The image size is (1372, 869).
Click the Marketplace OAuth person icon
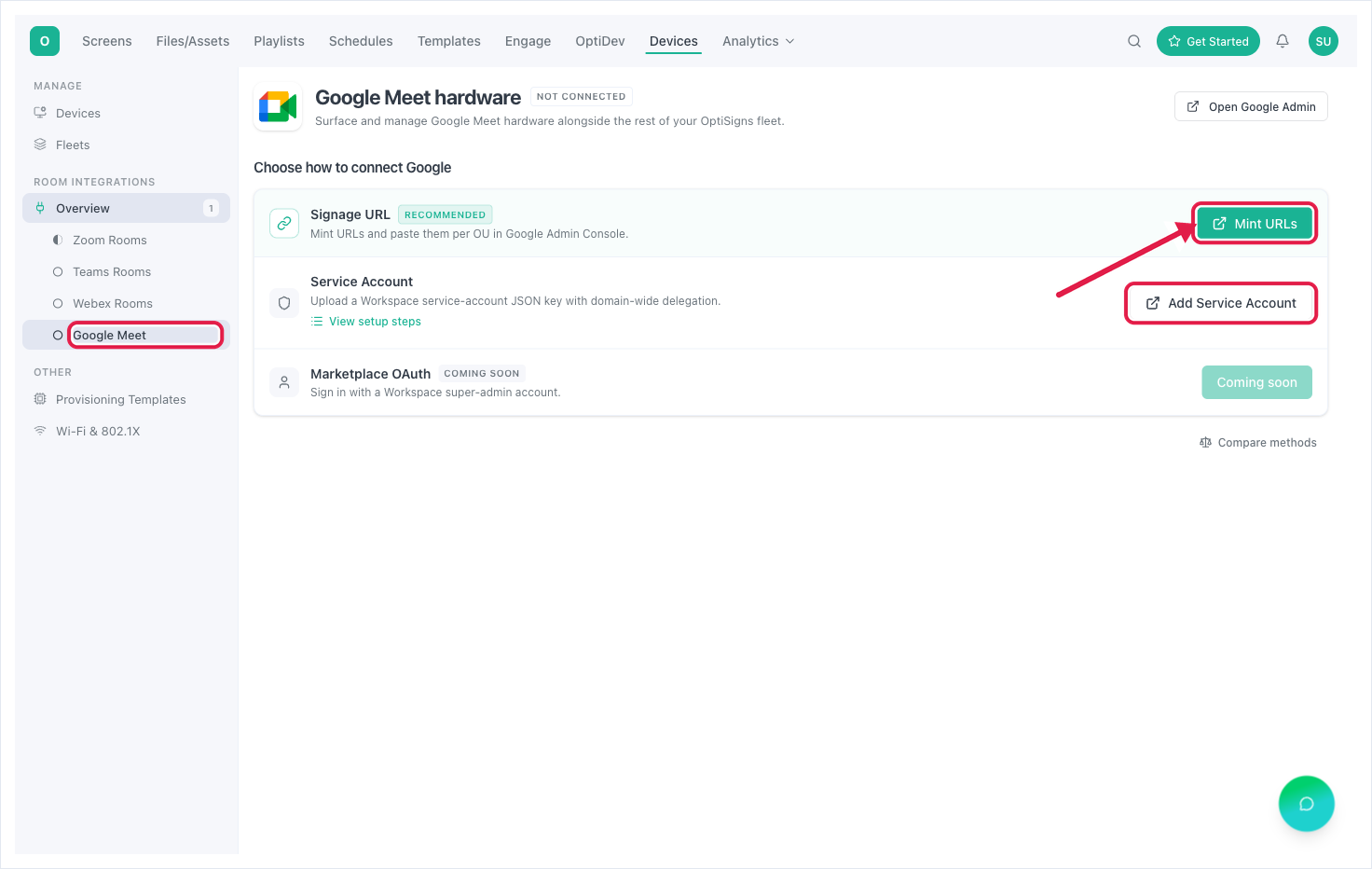[284, 382]
